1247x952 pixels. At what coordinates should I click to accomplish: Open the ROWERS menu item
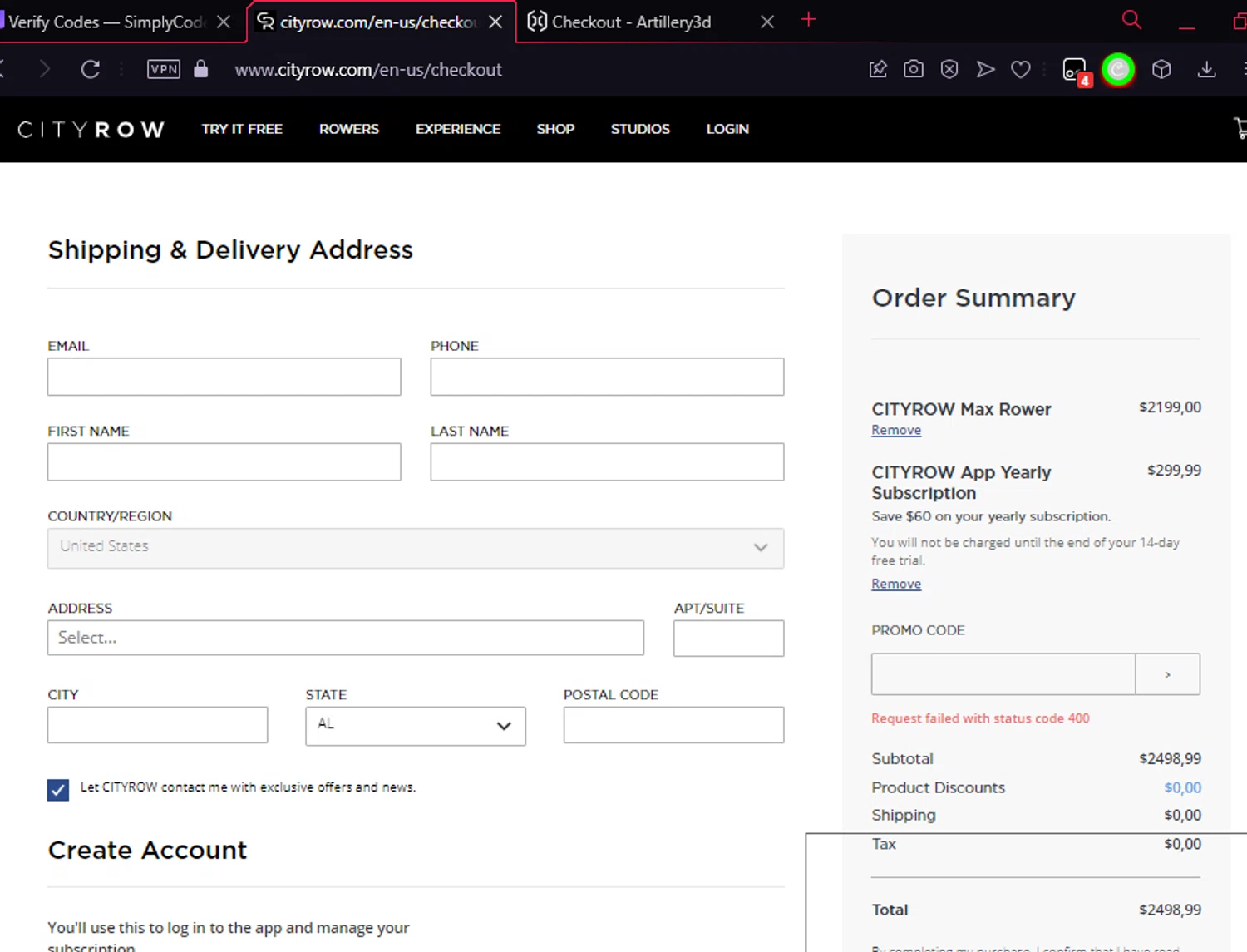point(349,129)
